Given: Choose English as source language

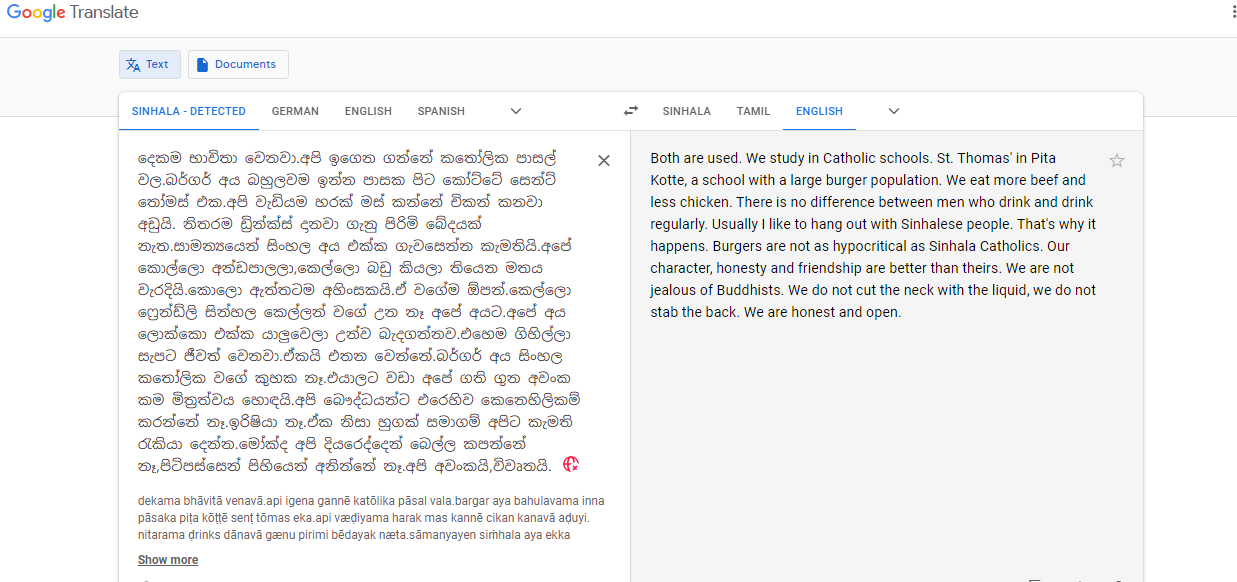Looking at the screenshot, I should [368, 111].
